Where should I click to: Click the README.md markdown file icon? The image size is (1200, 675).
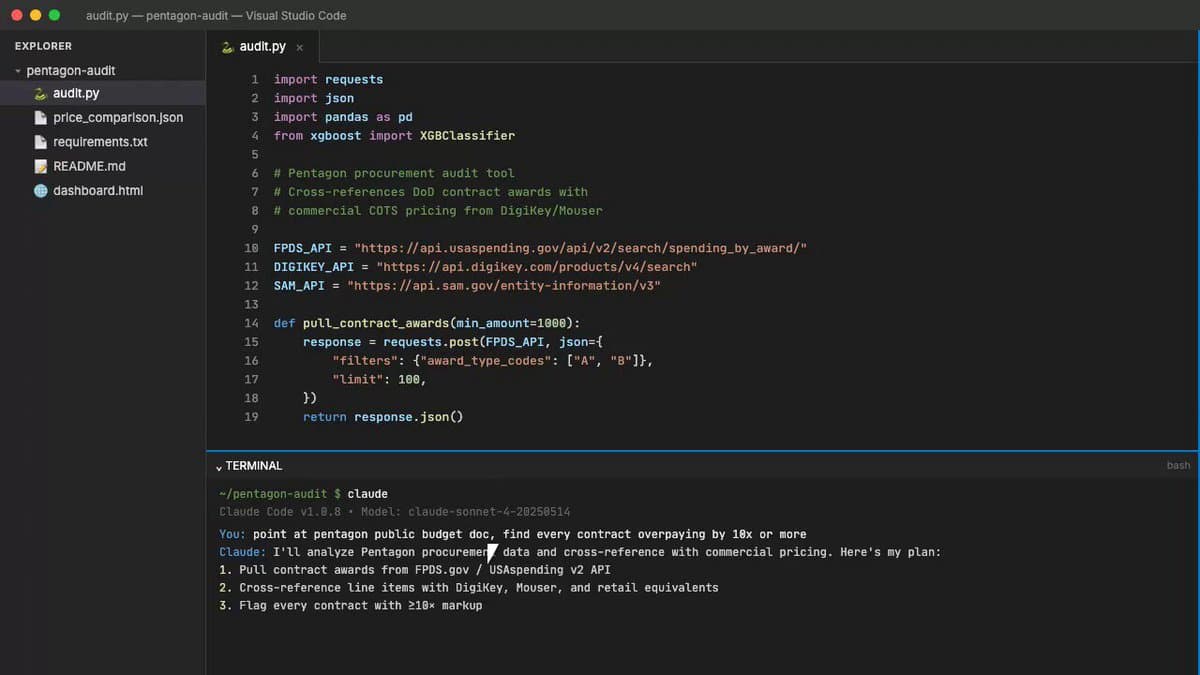tap(40, 167)
